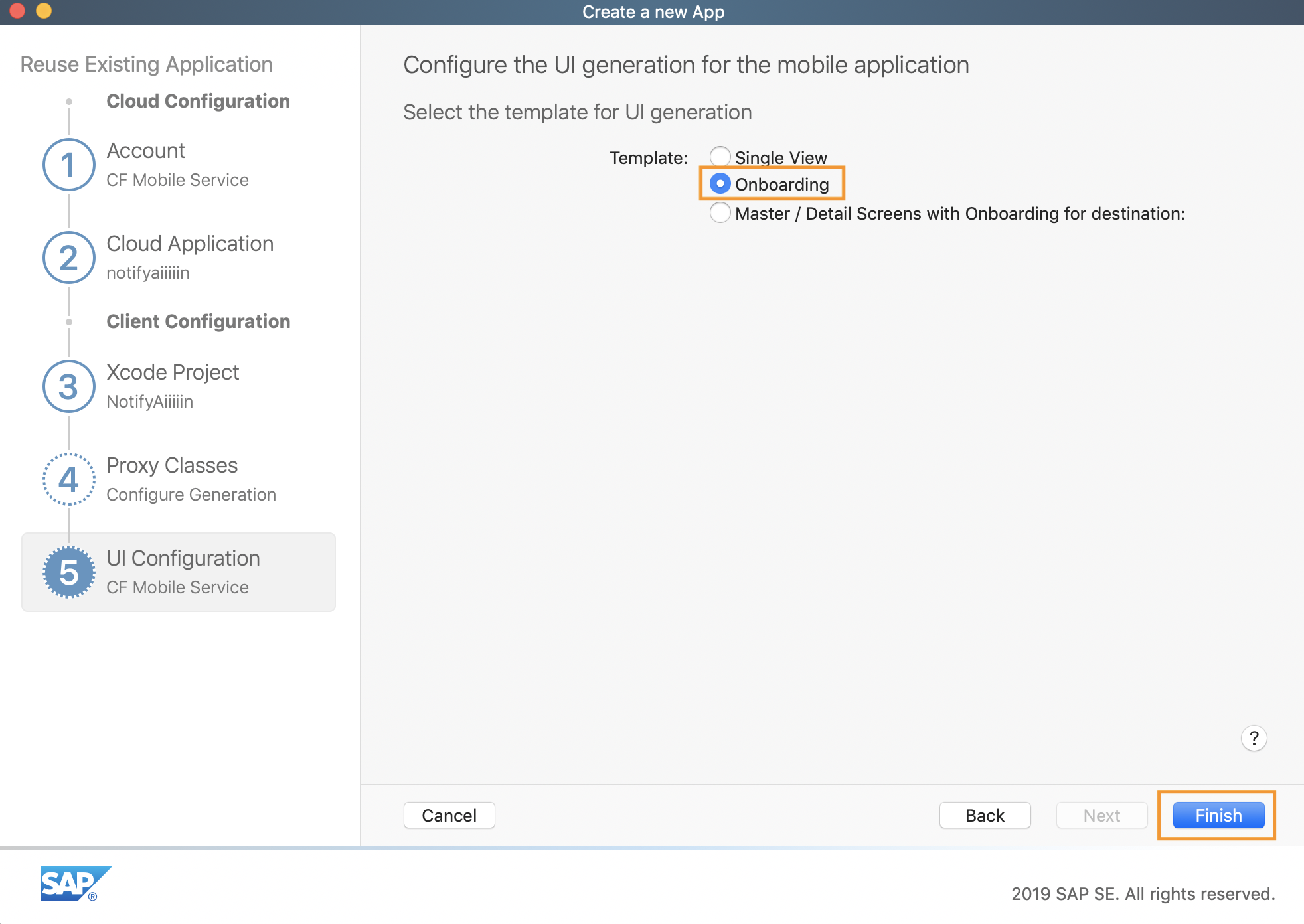Click the SAP logo
This screenshot has width=1304, height=924.
76,884
